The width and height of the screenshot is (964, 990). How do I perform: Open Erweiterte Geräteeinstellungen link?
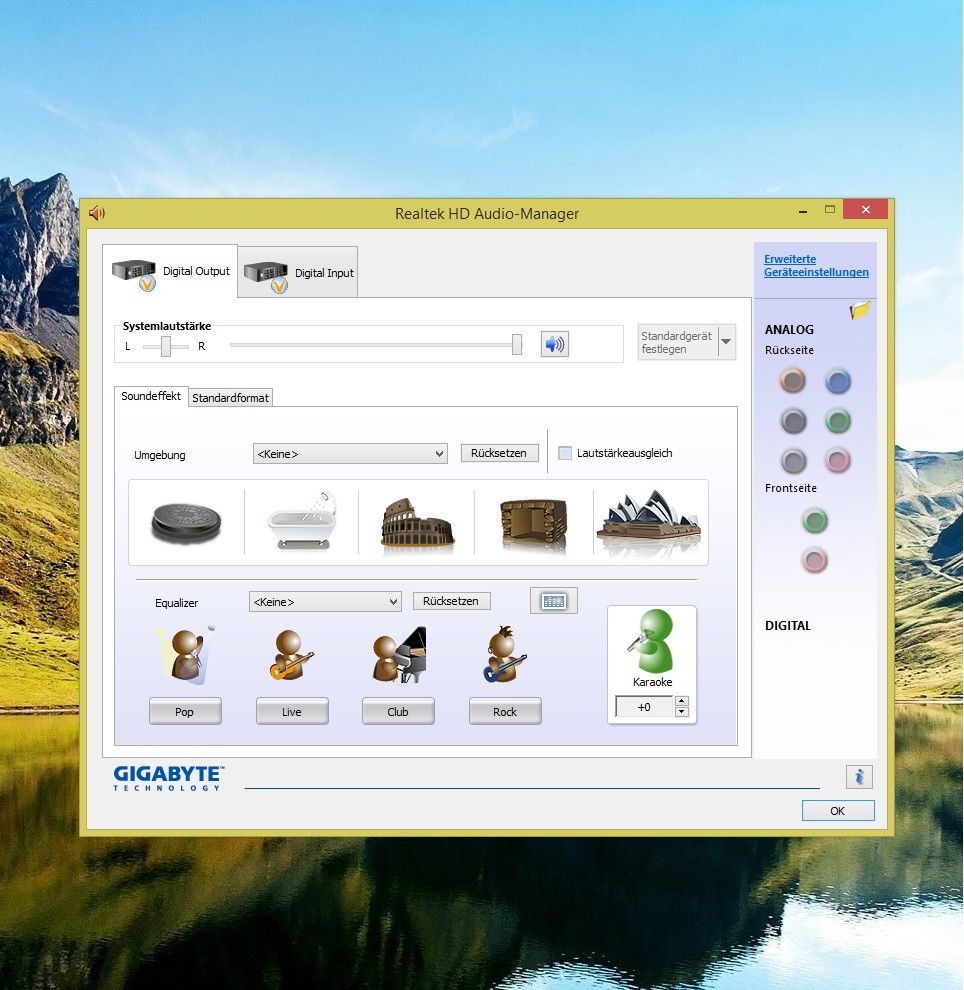[x=816, y=265]
